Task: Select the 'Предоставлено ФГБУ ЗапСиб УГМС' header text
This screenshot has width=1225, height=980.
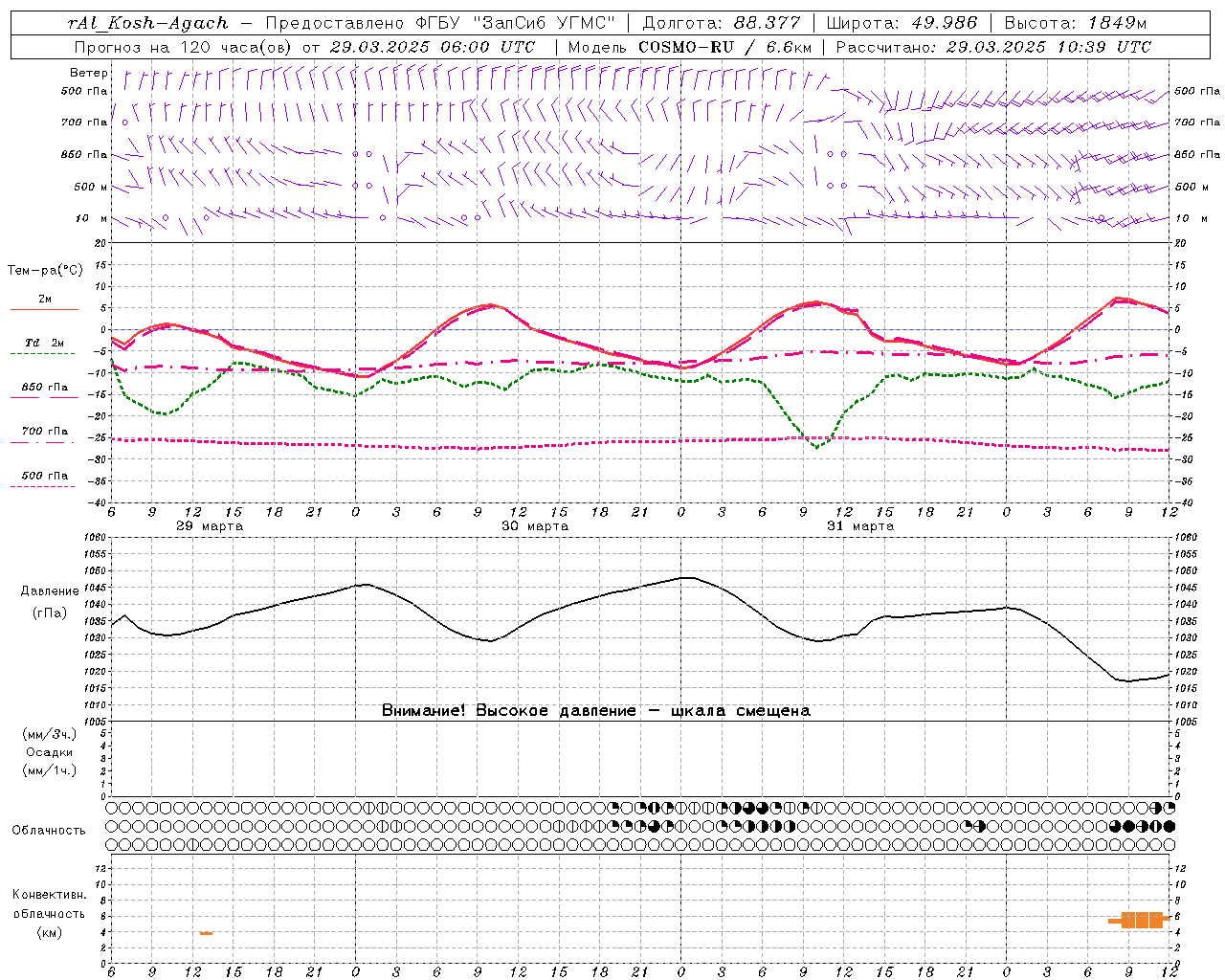Action: (x=439, y=23)
